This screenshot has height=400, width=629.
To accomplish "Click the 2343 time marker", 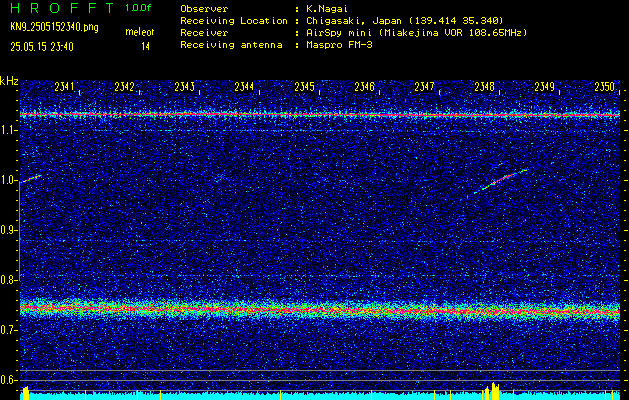I will [x=185, y=87].
